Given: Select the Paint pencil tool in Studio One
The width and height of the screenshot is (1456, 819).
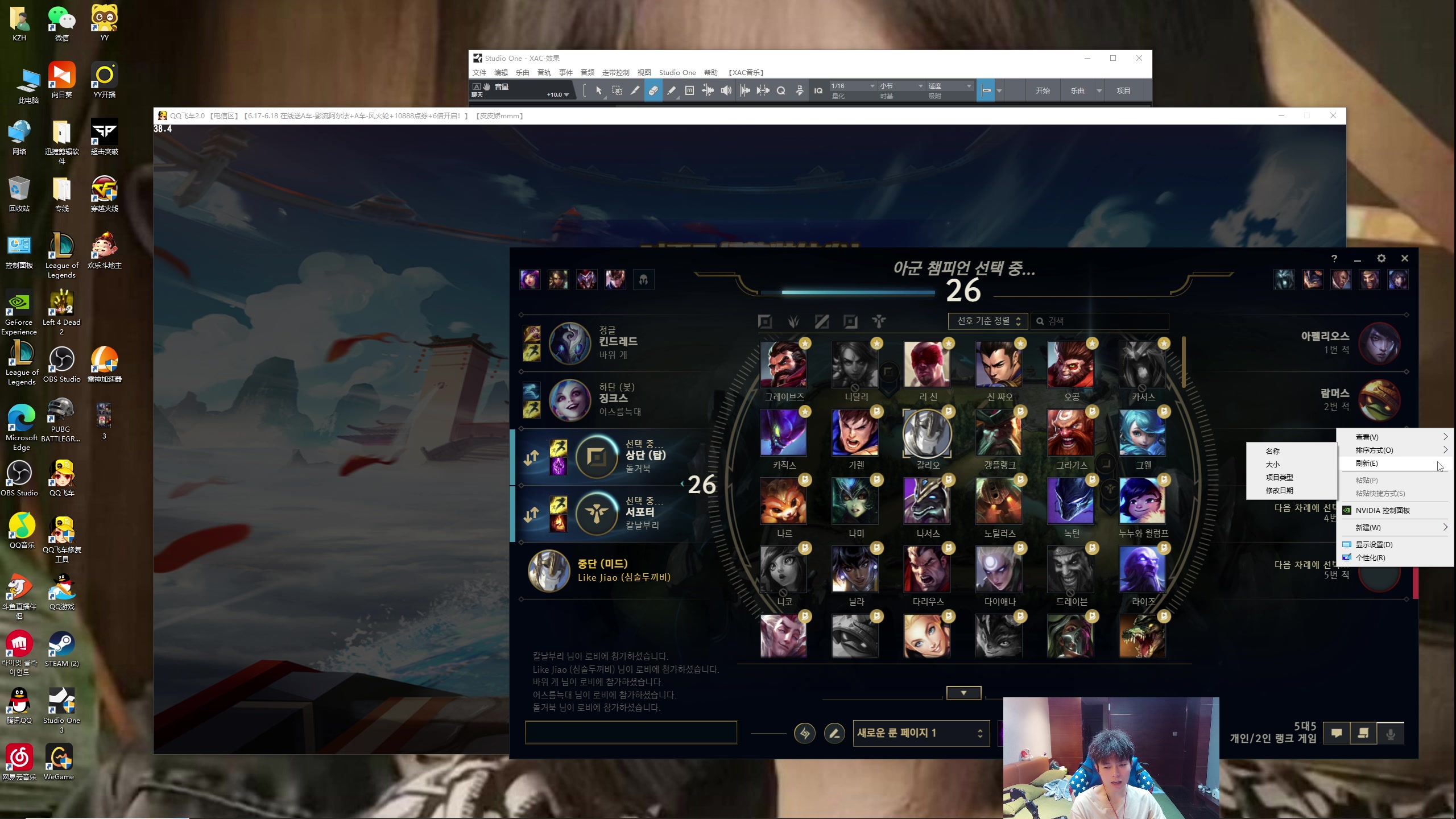Looking at the screenshot, I should point(671,90).
